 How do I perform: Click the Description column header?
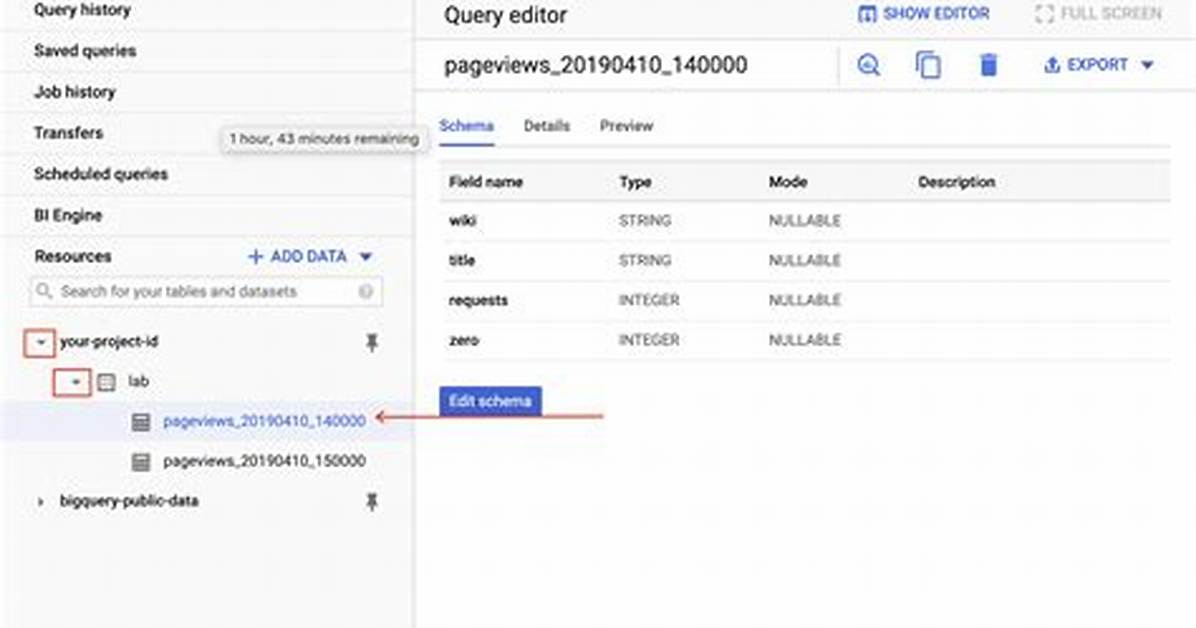point(956,182)
